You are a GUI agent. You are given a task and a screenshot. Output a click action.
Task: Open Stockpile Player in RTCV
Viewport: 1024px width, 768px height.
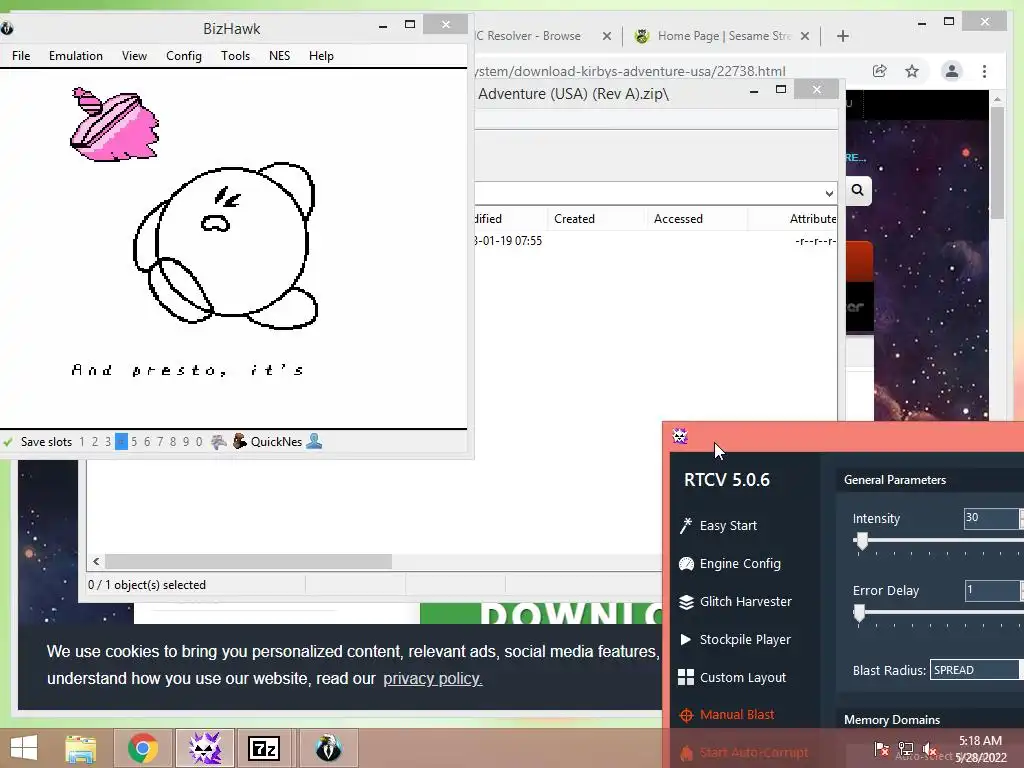pyautogui.click(x=735, y=639)
